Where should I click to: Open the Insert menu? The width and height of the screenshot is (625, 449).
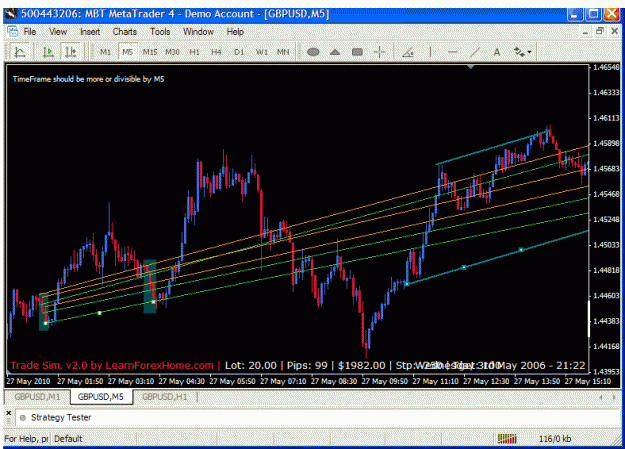coord(90,32)
